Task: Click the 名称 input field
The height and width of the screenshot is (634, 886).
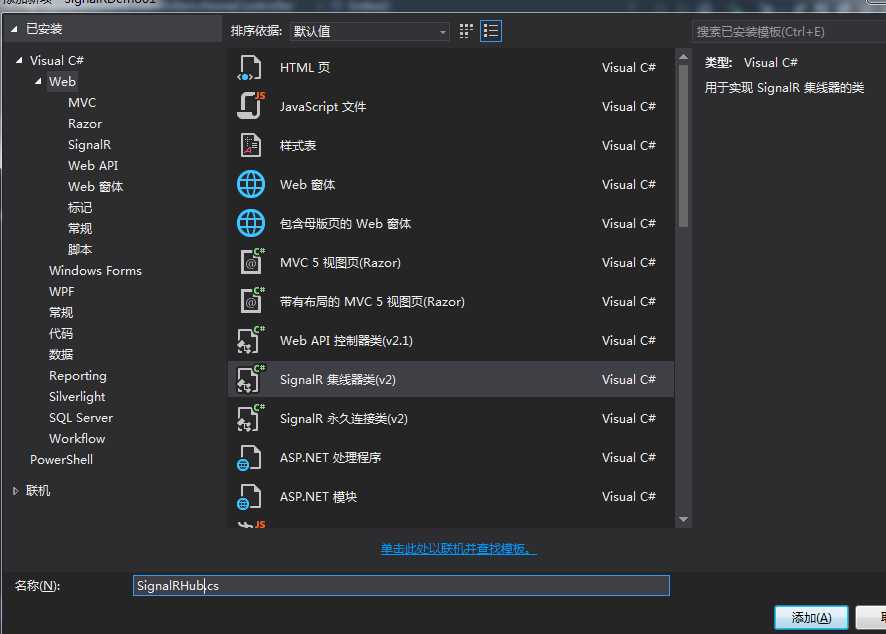Action: pyautogui.click(x=401, y=585)
